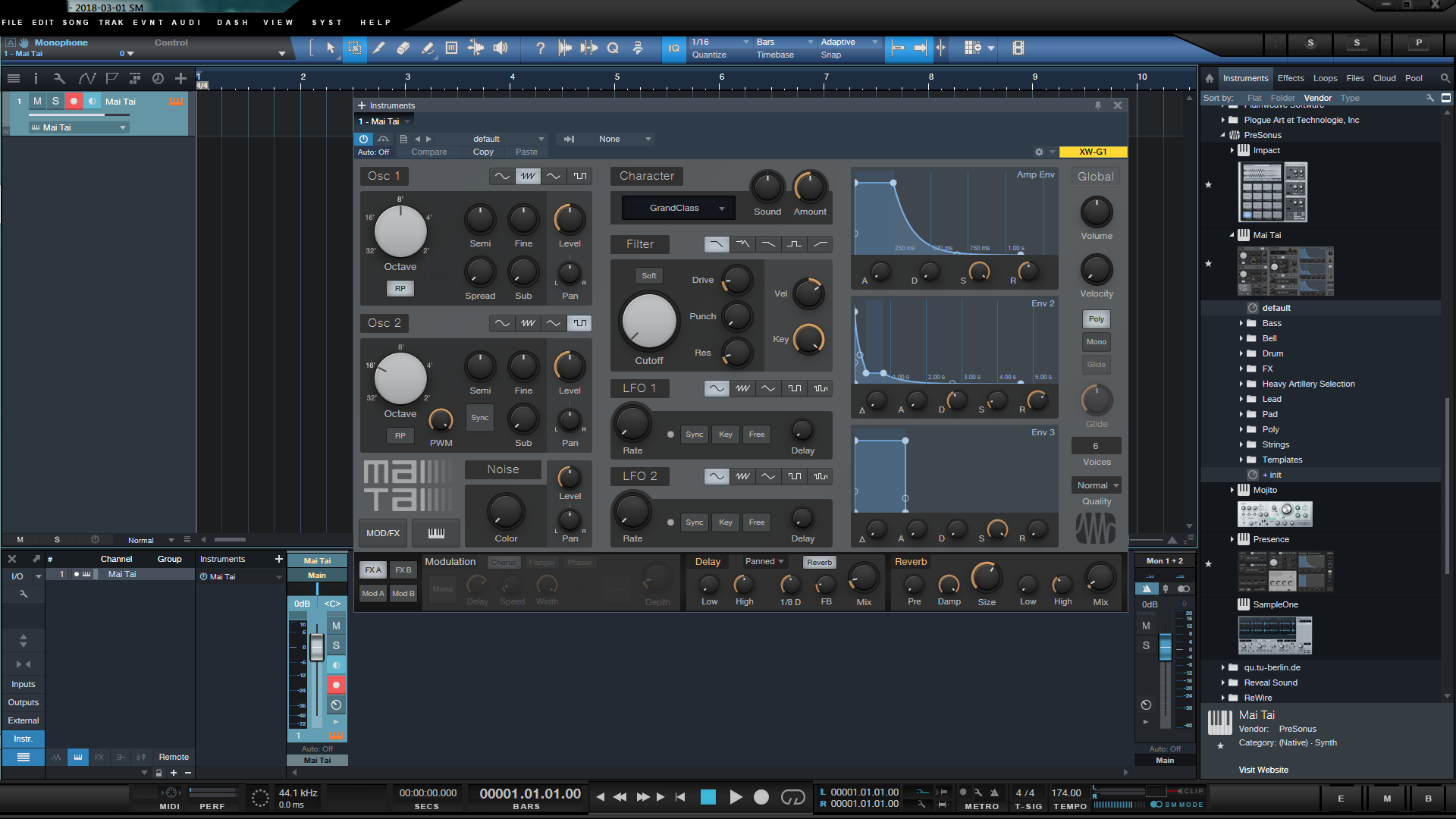1456x819 pixels.
Task: Select the Mojito instrument thumbnail
Action: click(1275, 514)
